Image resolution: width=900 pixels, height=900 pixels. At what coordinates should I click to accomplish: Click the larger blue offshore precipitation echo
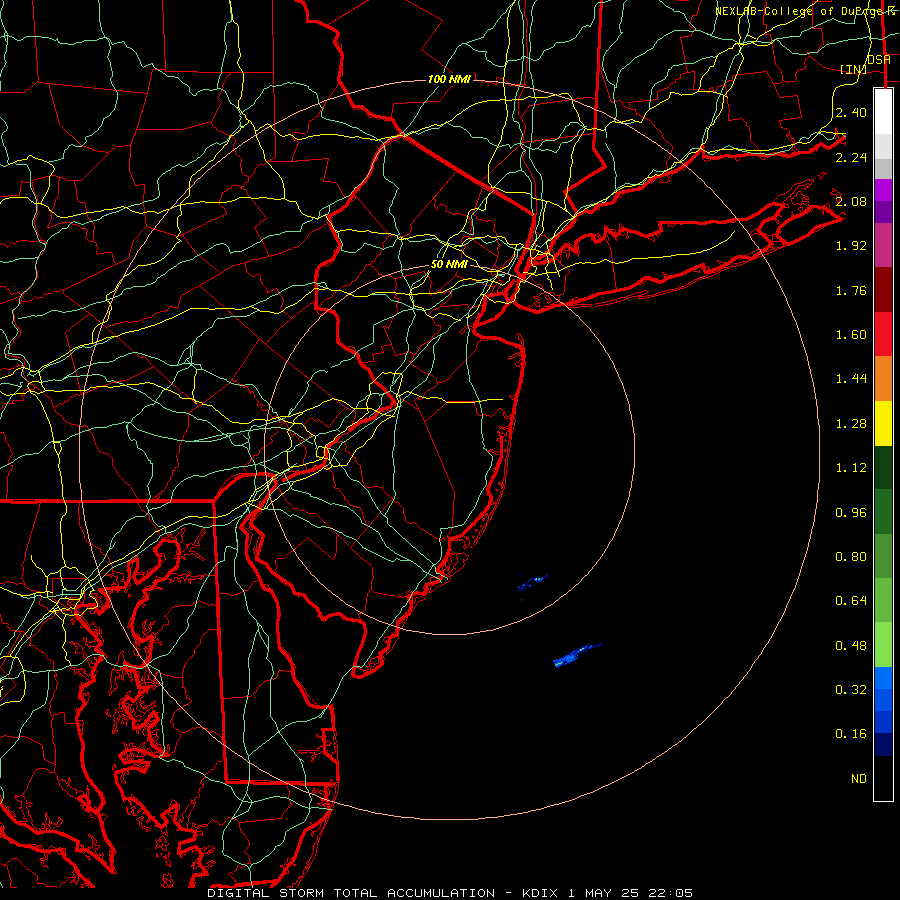point(576,655)
